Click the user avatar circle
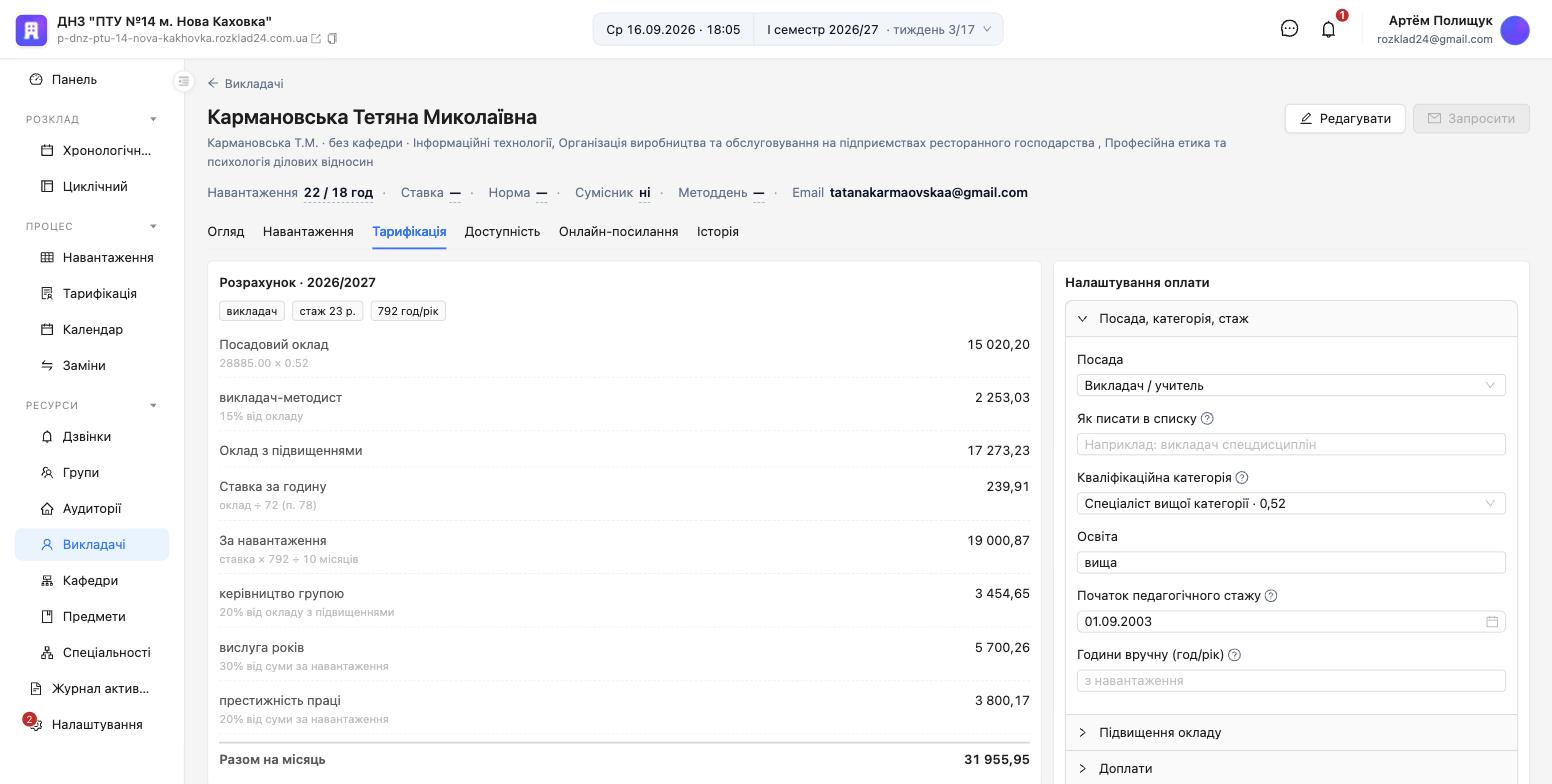This screenshot has width=1552, height=784. tap(1515, 30)
